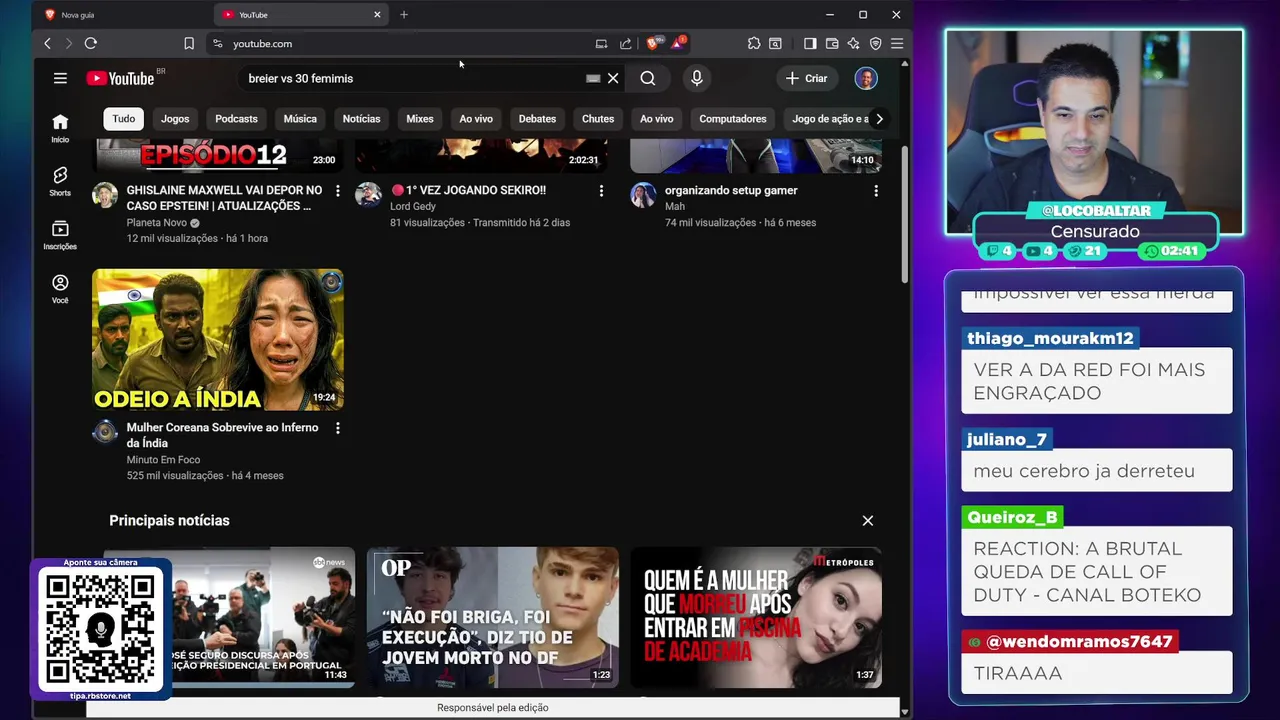Screen dimensions: 1280x720
Task: Select the Podcasts filter chip
Action: point(236,118)
